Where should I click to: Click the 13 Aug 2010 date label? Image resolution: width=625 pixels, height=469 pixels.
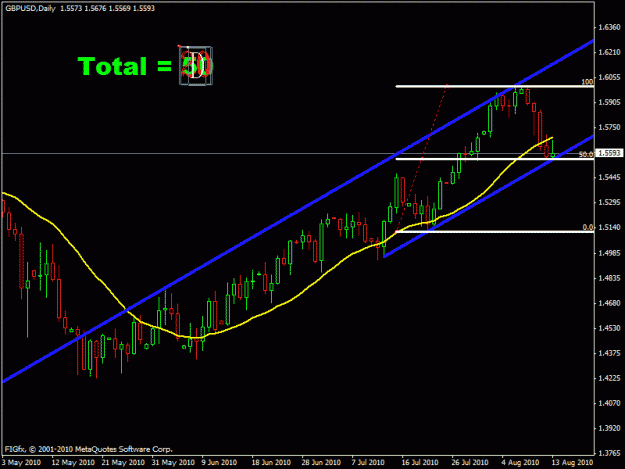(x=572, y=463)
